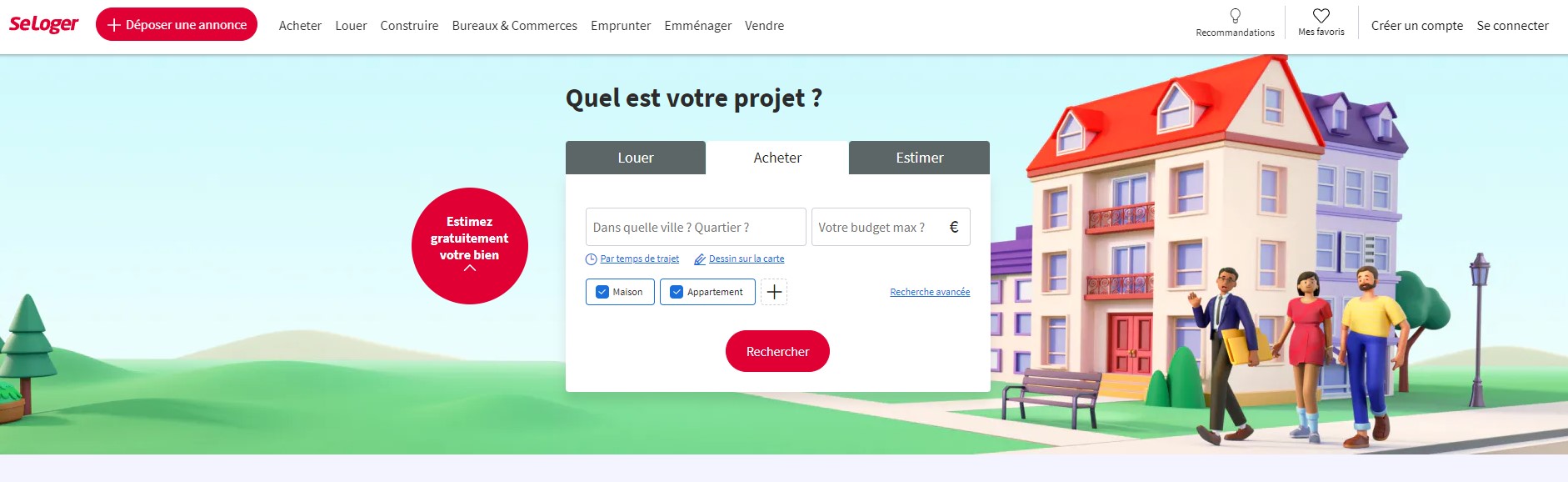Click the SeLoger logo
Screen dimensions: 1568x482
point(43,24)
